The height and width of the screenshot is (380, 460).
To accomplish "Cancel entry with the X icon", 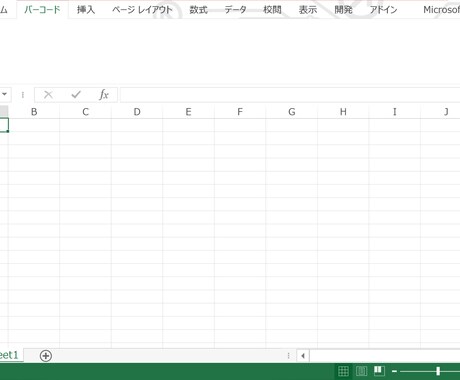I will (x=48, y=95).
